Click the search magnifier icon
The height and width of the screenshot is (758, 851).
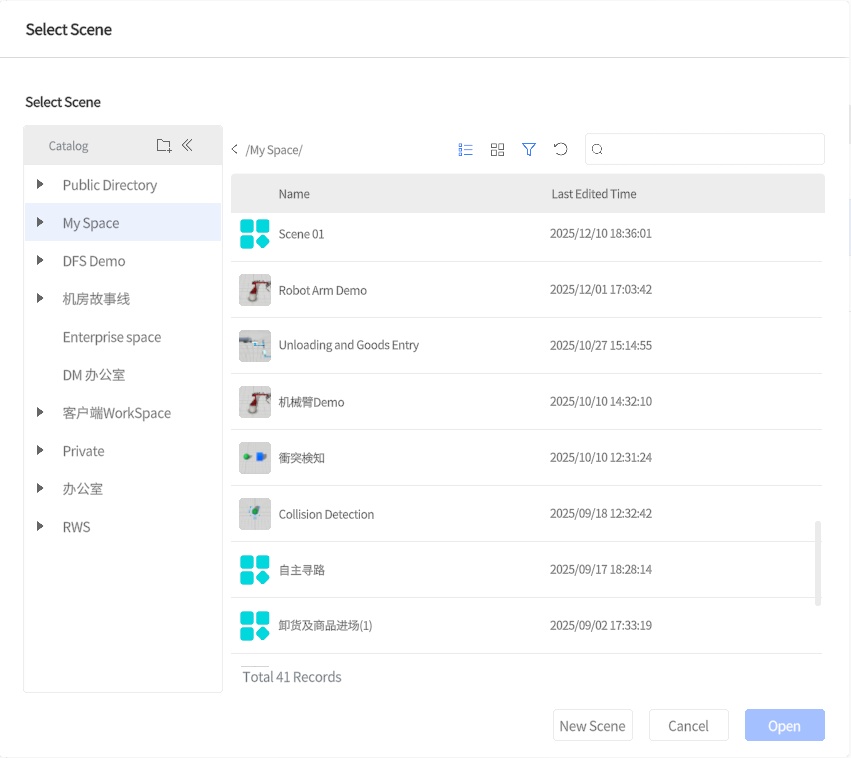(597, 149)
